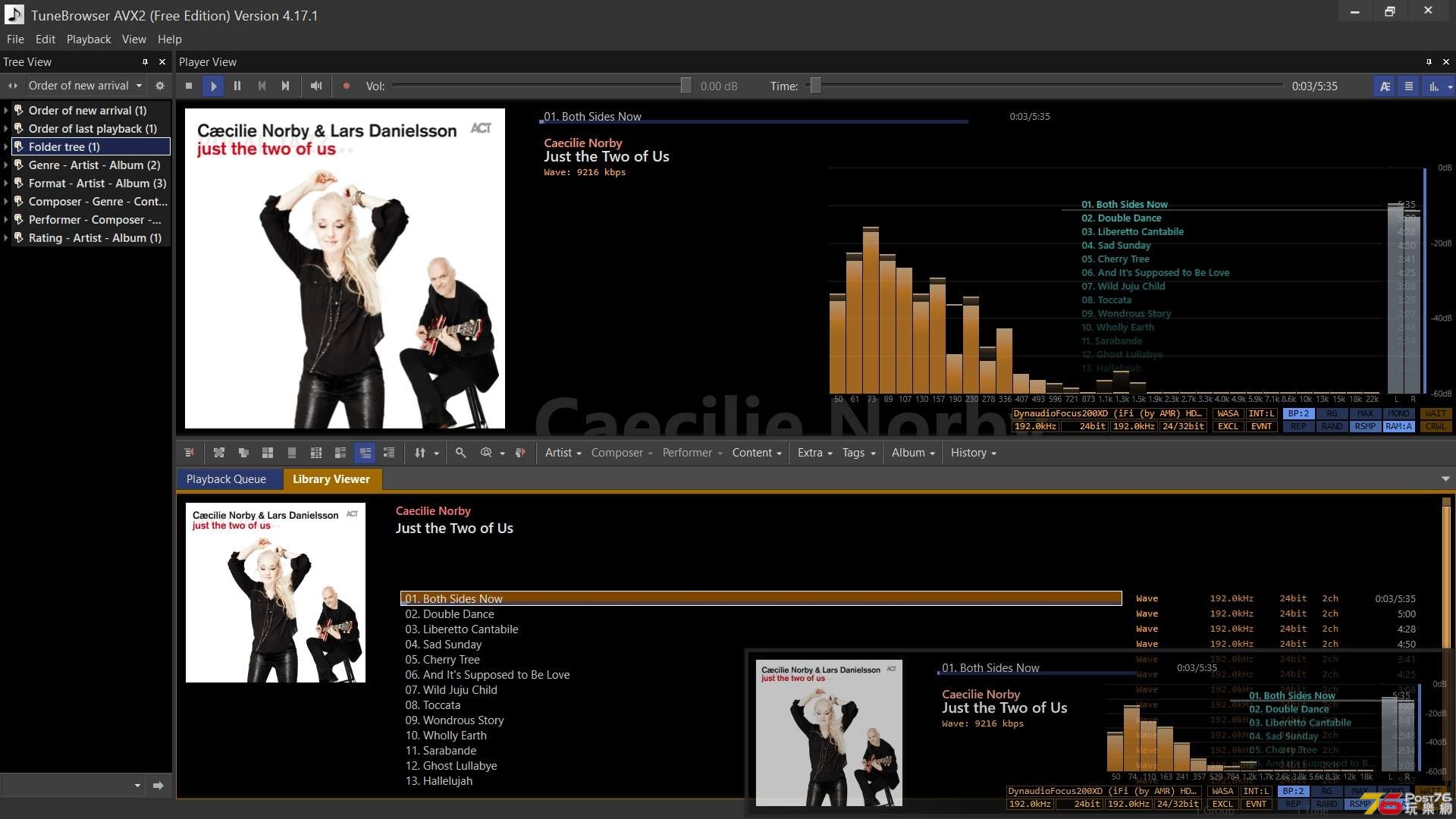Screen dimensions: 1456x819
Task: Click the red record dot icon
Action: click(x=347, y=86)
